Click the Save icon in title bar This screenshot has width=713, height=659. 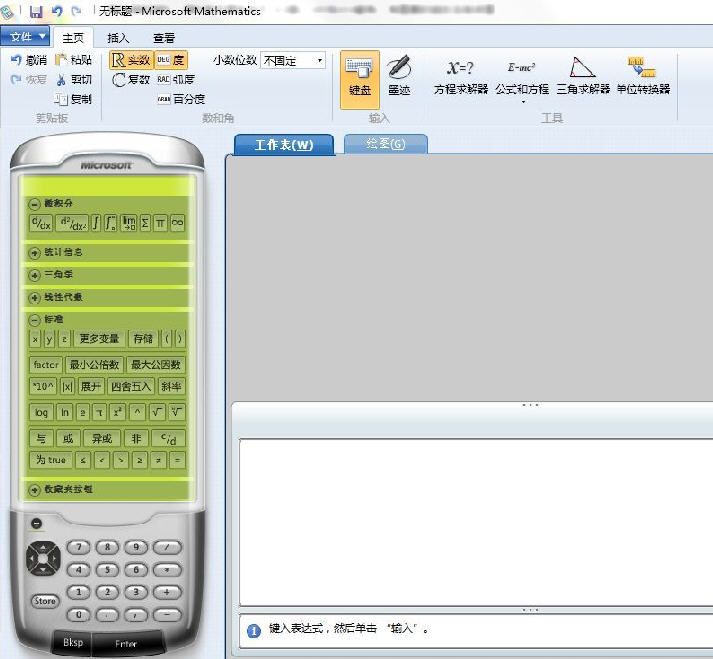click(36, 11)
